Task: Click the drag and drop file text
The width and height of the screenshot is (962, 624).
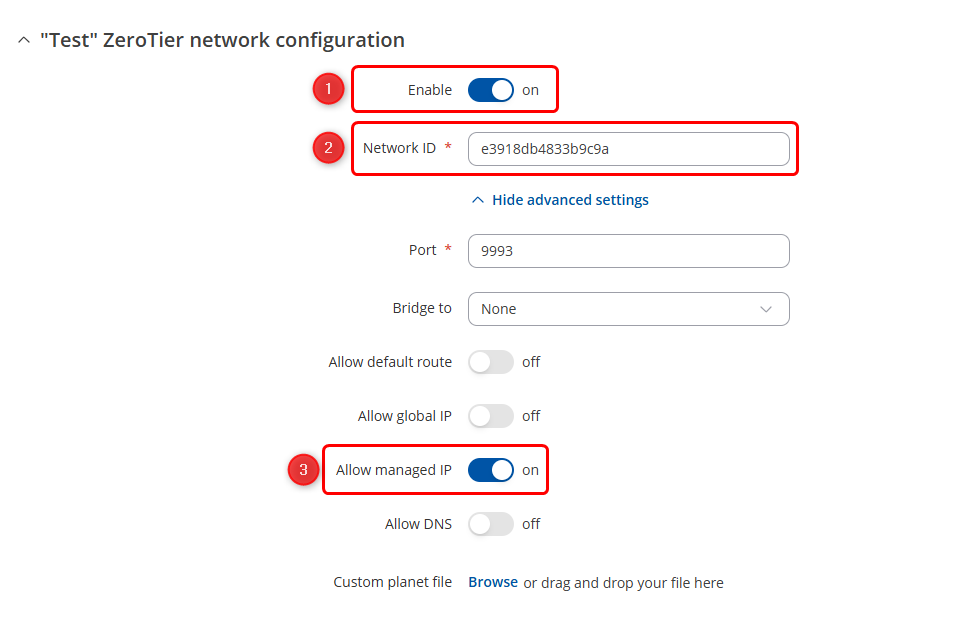Action: click(x=623, y=582)
